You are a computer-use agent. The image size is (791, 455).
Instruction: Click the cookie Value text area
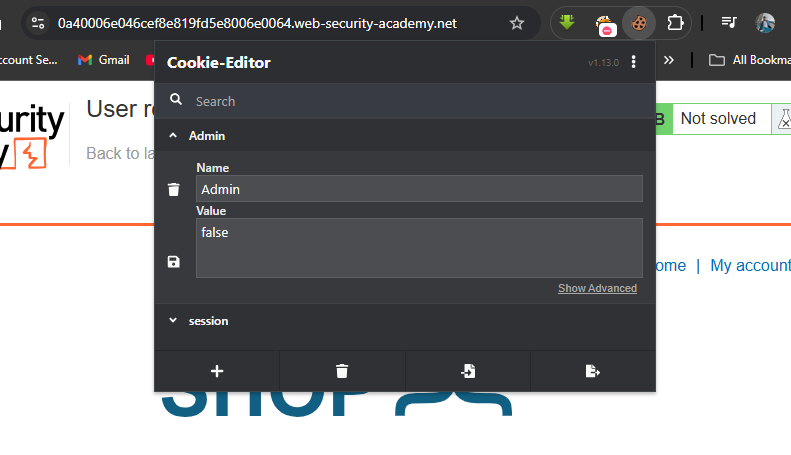419,248
